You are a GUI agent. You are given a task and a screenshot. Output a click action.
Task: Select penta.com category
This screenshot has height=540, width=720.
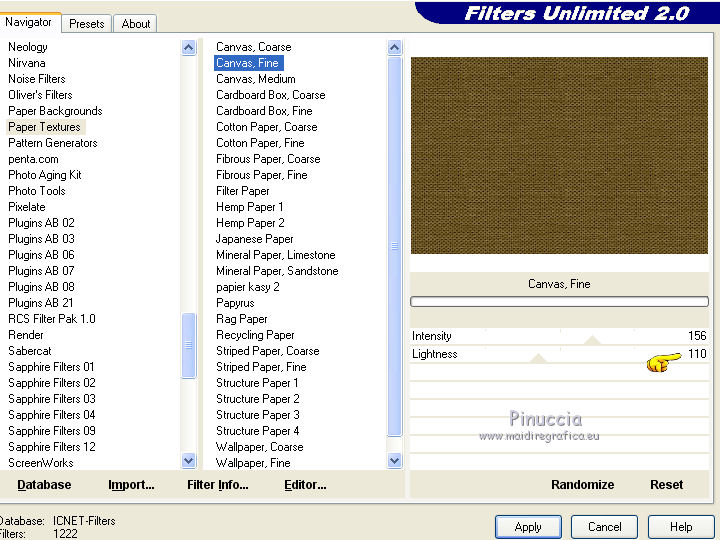pyautogui.click(x=33, y=159)
